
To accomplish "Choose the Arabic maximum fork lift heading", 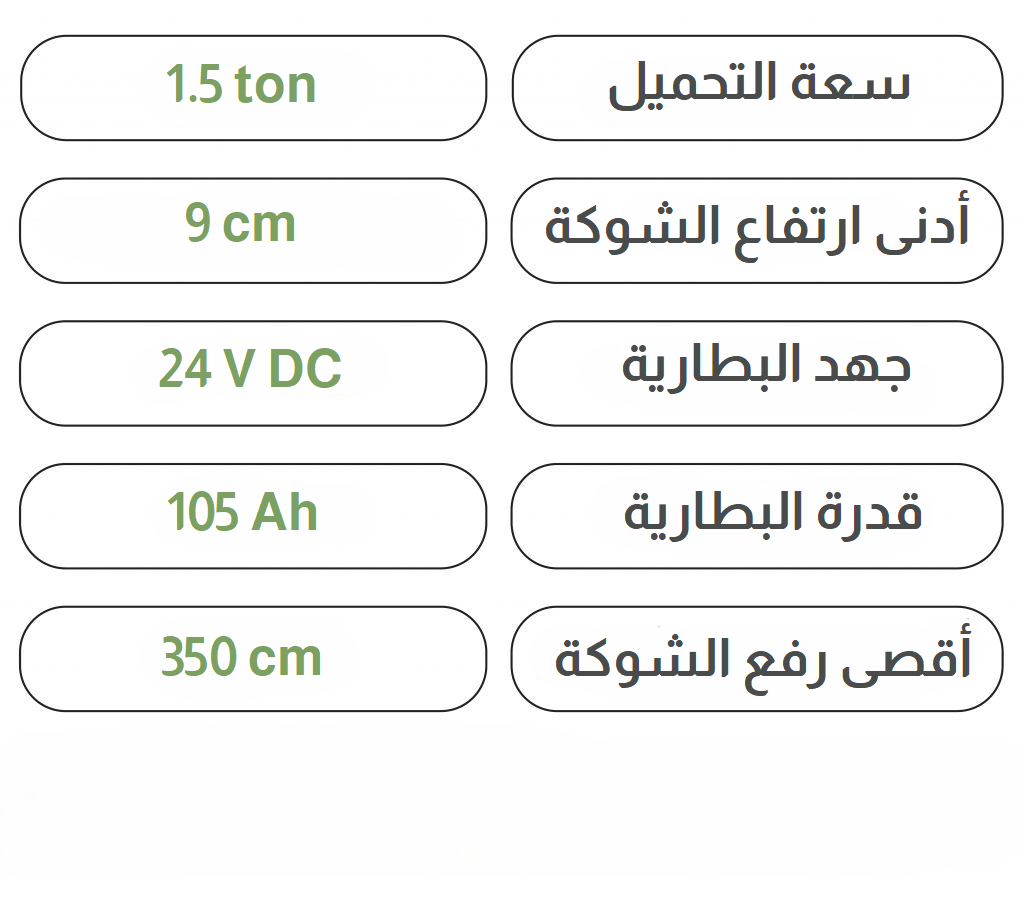I will pyautogui.click(x=757, y=659).
